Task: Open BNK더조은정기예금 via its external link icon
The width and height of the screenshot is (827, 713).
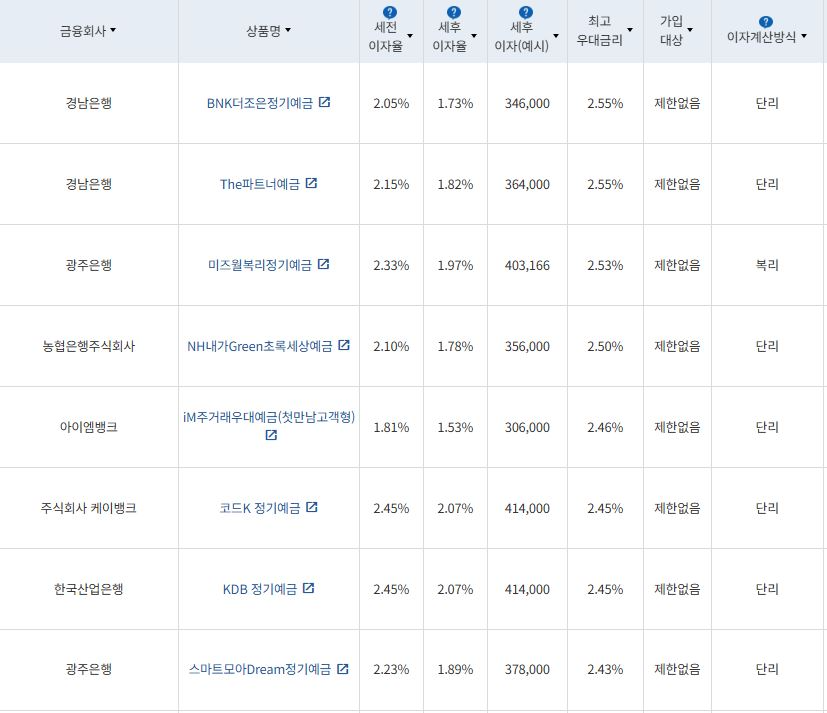Action: (325, 103)
